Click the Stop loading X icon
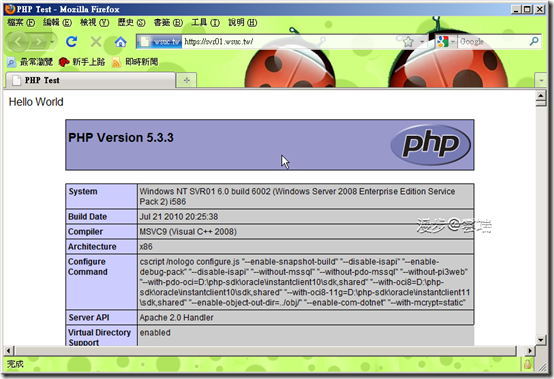Viewport: 554px width, 379px height. pyautogui.click(x=96, y=42)
